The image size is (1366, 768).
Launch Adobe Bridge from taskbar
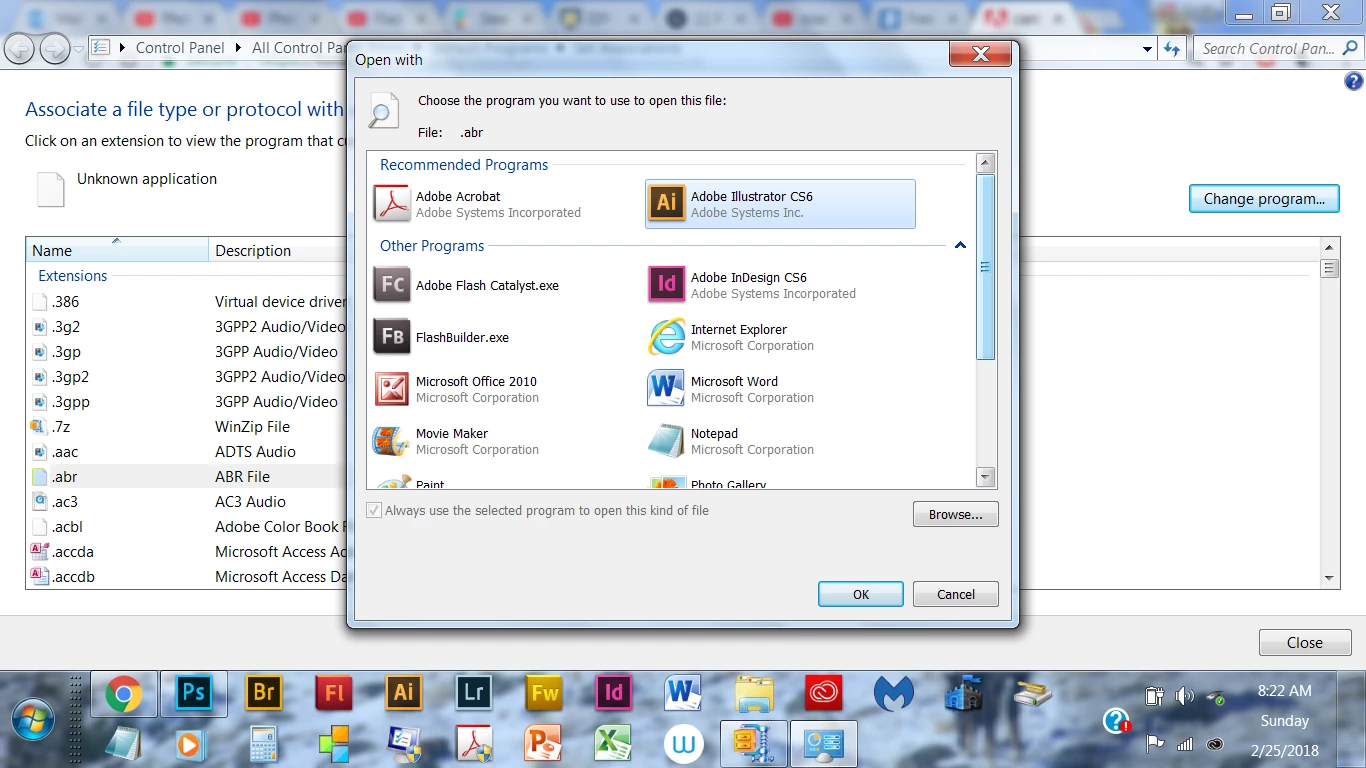[x=264, y=692]
